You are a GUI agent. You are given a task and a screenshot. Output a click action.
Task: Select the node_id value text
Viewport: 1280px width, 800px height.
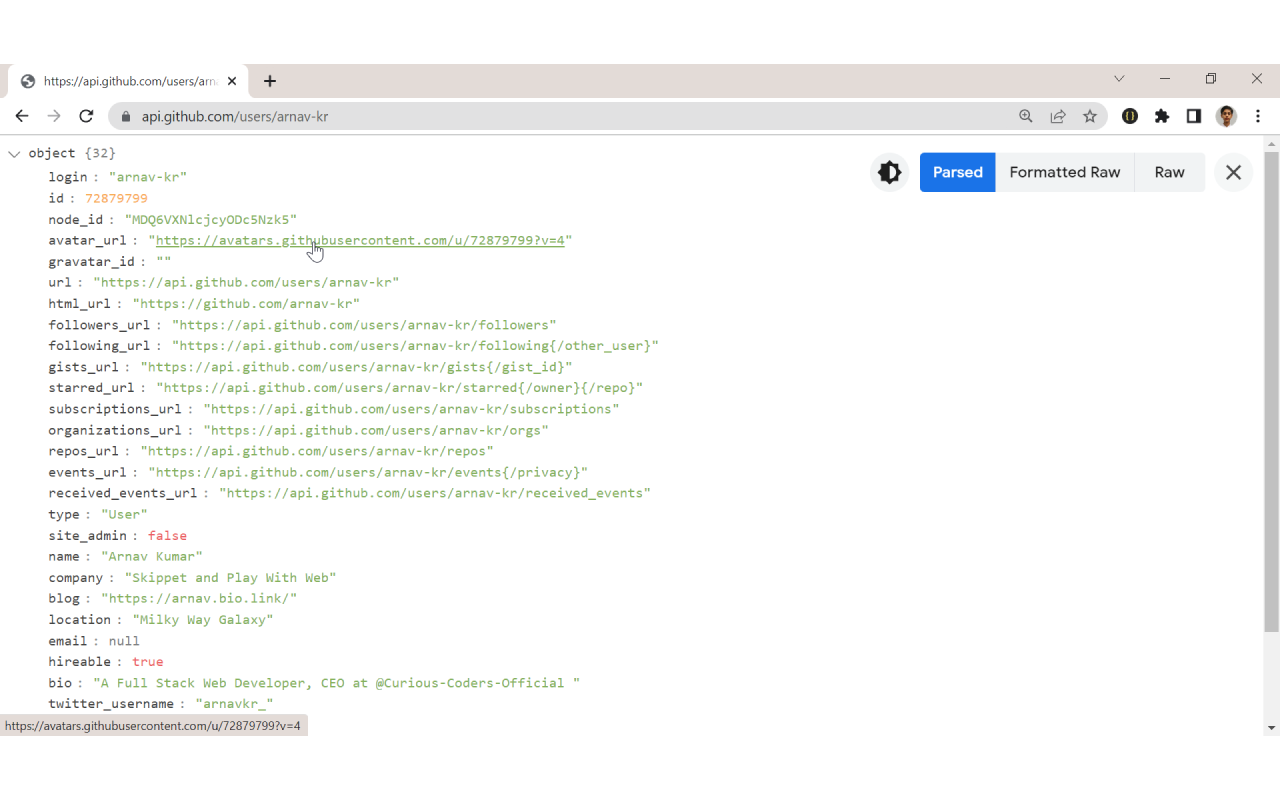point(211,219)
